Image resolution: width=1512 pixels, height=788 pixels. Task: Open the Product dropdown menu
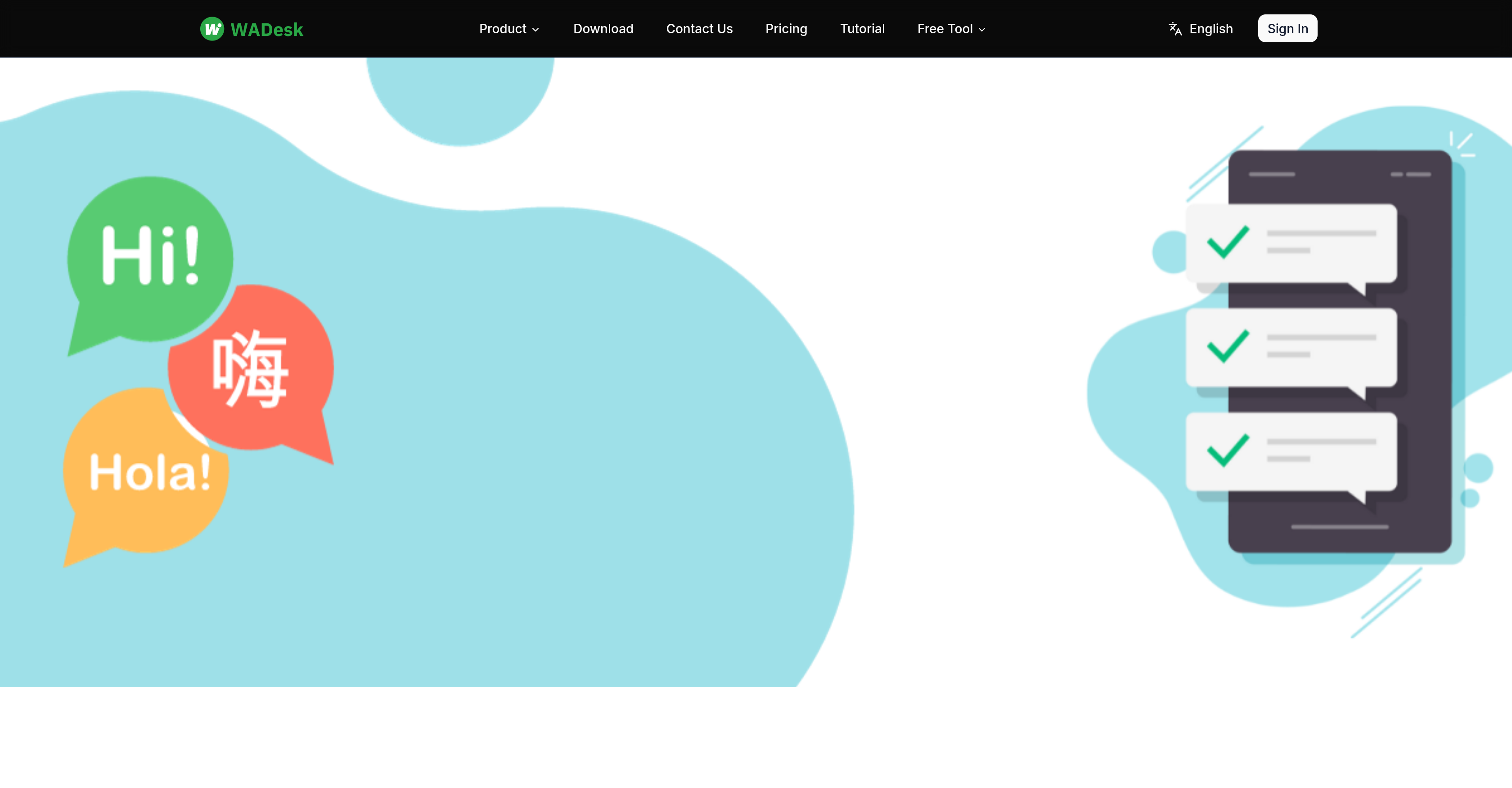[504, 28]
